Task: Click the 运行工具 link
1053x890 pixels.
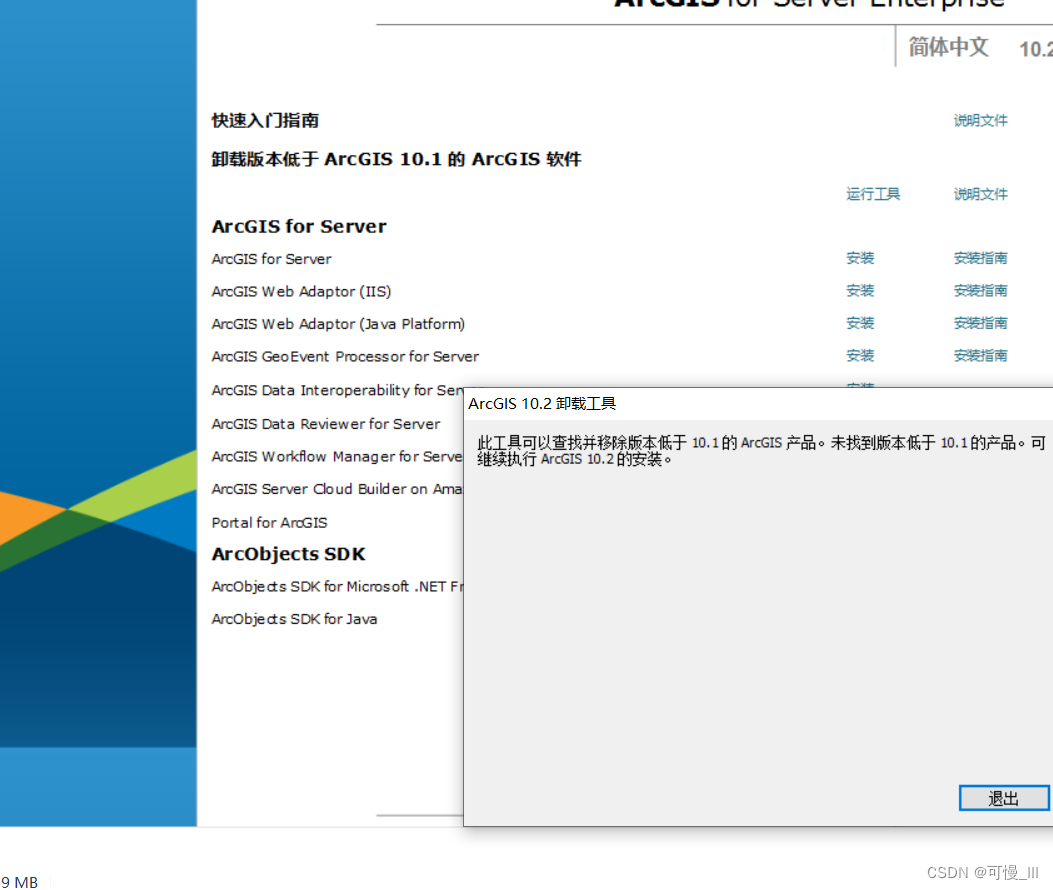Action: 872,194
